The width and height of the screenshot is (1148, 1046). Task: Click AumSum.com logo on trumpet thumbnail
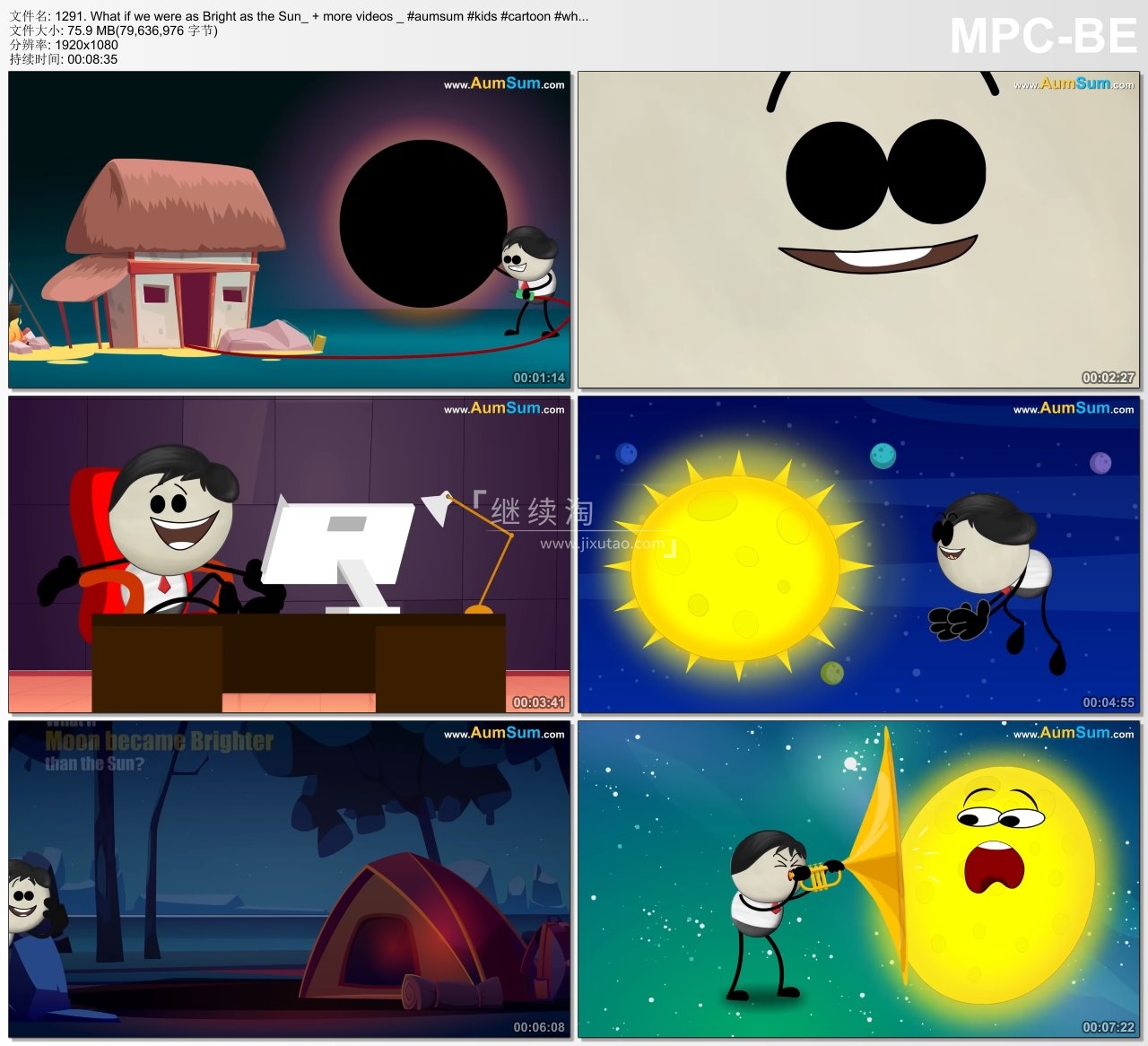pyautogui.click(x=1074, y=733)
